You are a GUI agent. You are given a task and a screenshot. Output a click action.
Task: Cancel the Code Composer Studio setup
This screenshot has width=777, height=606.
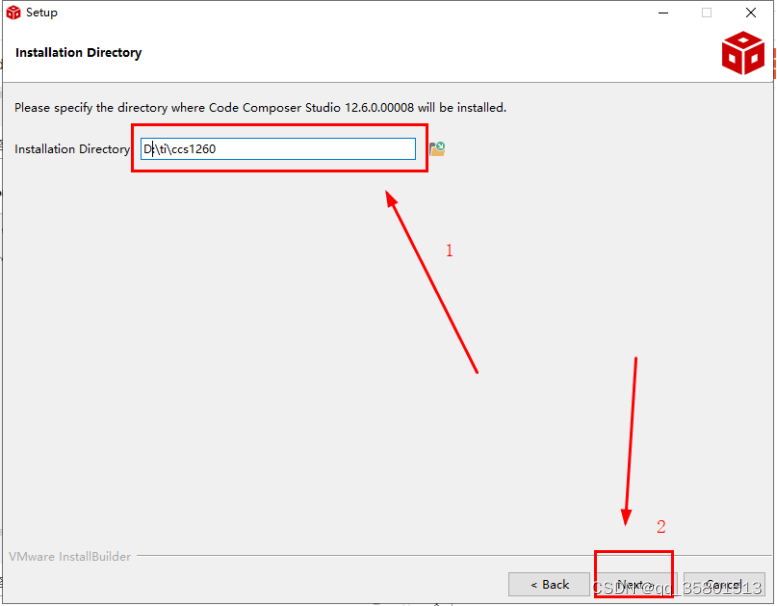point(724,585)
